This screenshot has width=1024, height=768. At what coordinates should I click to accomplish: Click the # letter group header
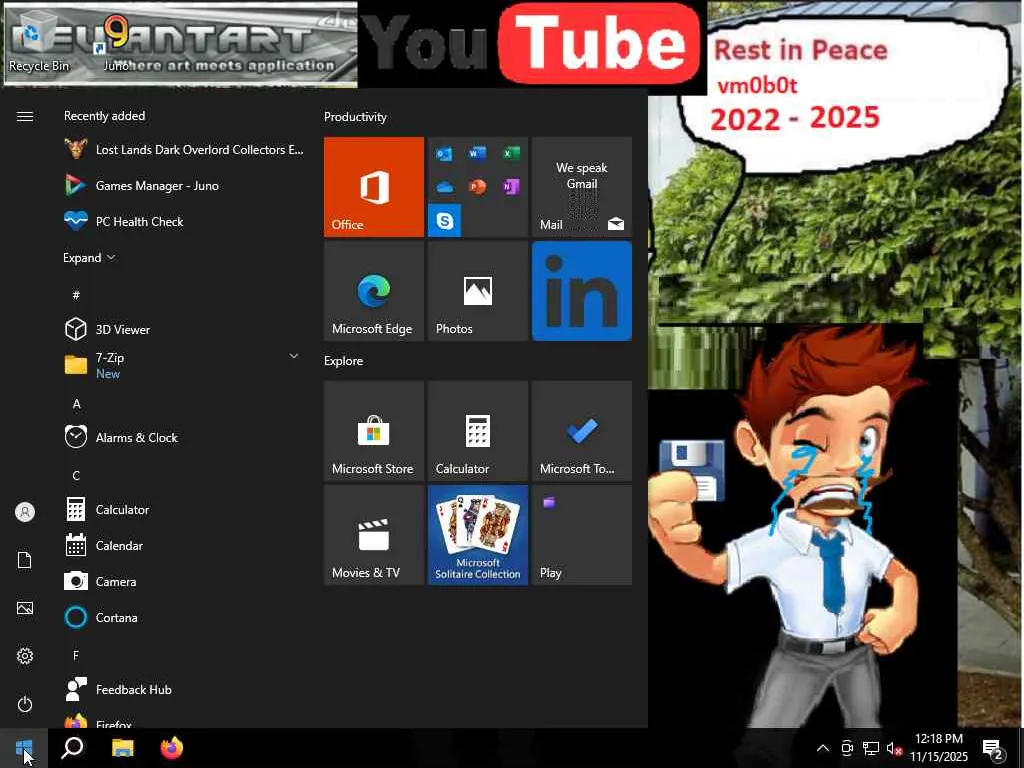click(x=76, y=295)
